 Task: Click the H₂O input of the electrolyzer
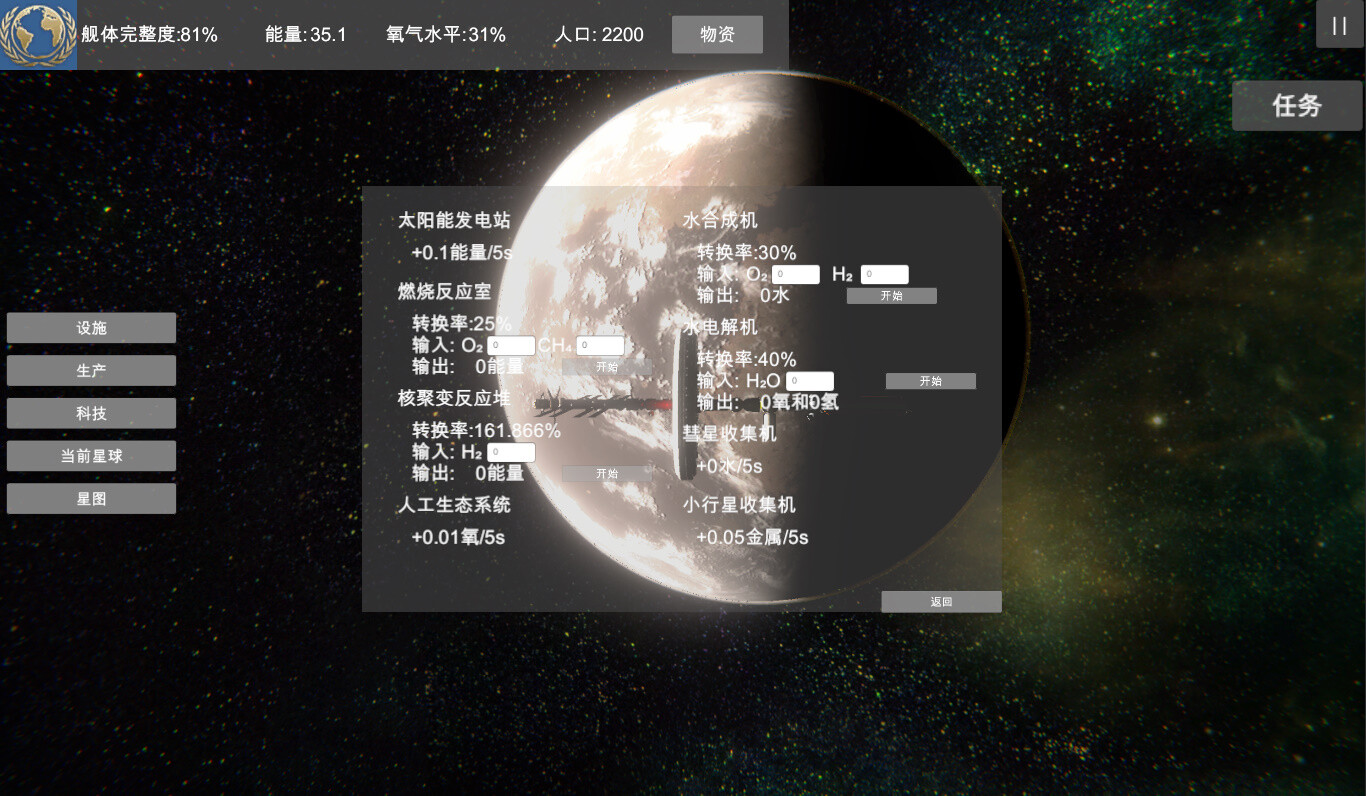click(809, 381)
